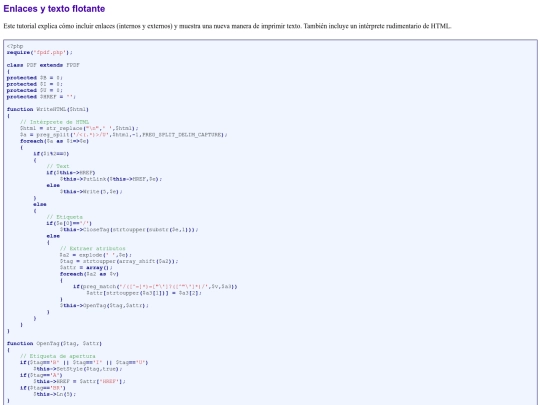Click the 'if($this->HREF)' line

point(71,173)
